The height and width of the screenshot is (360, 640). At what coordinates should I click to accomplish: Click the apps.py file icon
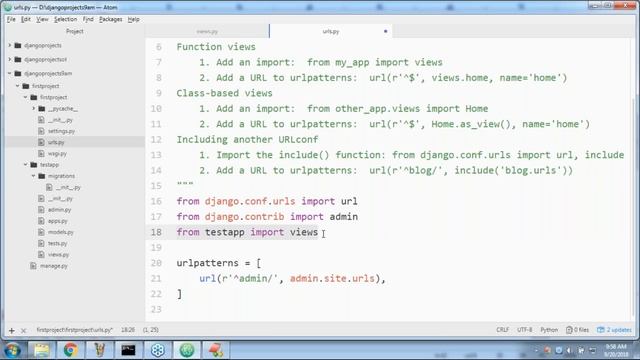pyautogui.click(x=41, y=221)
